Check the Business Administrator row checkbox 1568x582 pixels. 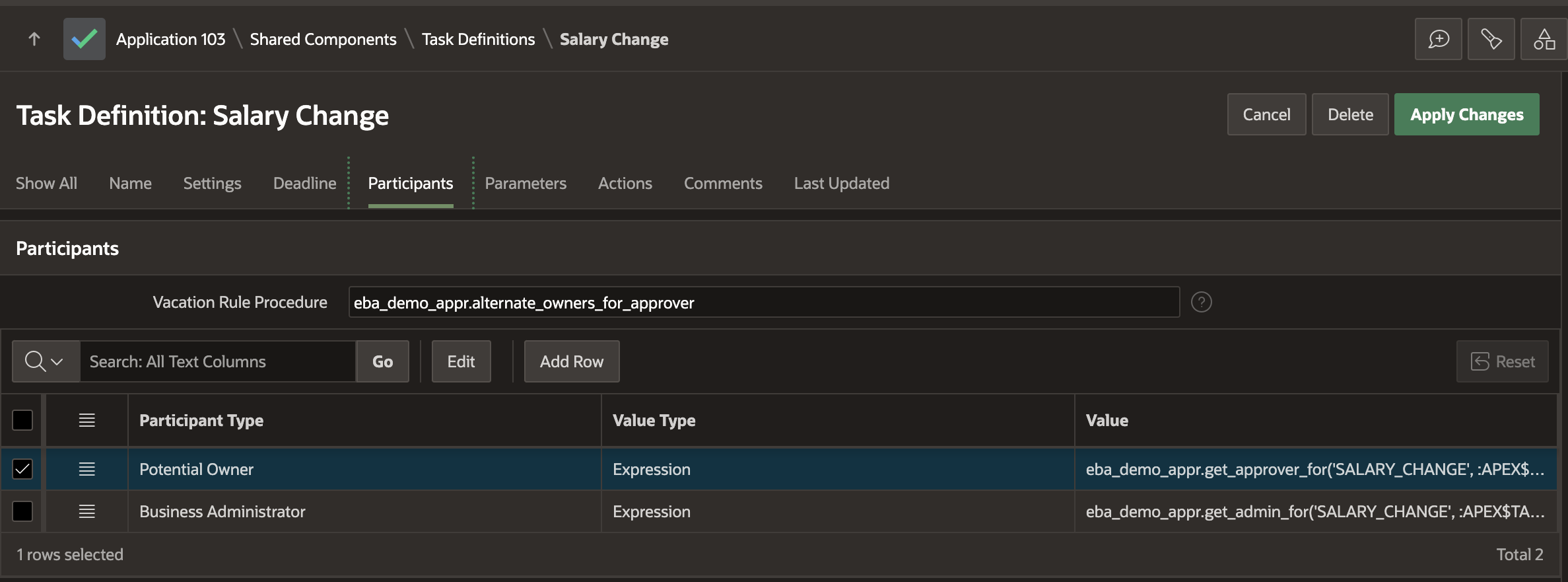(22, 511)
